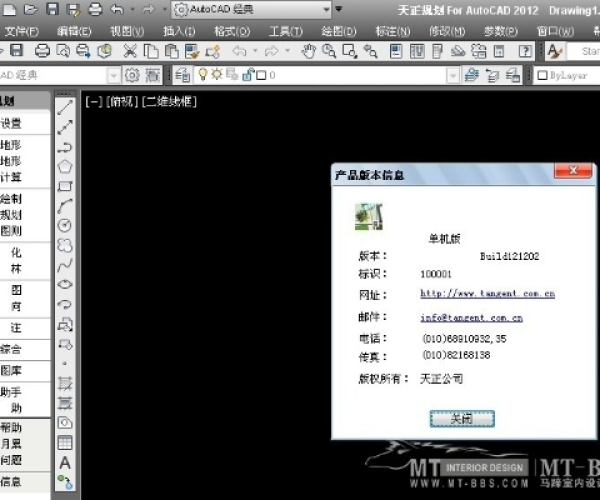Select the Rectangle tool
This screenshot has width=600, height=500.
(x=65, y=186)
